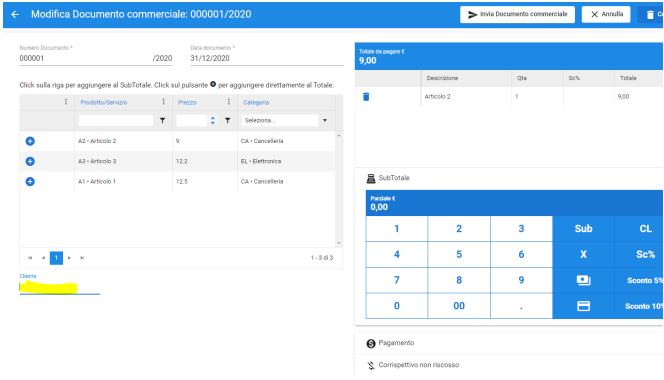Go to first page of grid
This screenshot has width=664, height=380.
point(30,258)
